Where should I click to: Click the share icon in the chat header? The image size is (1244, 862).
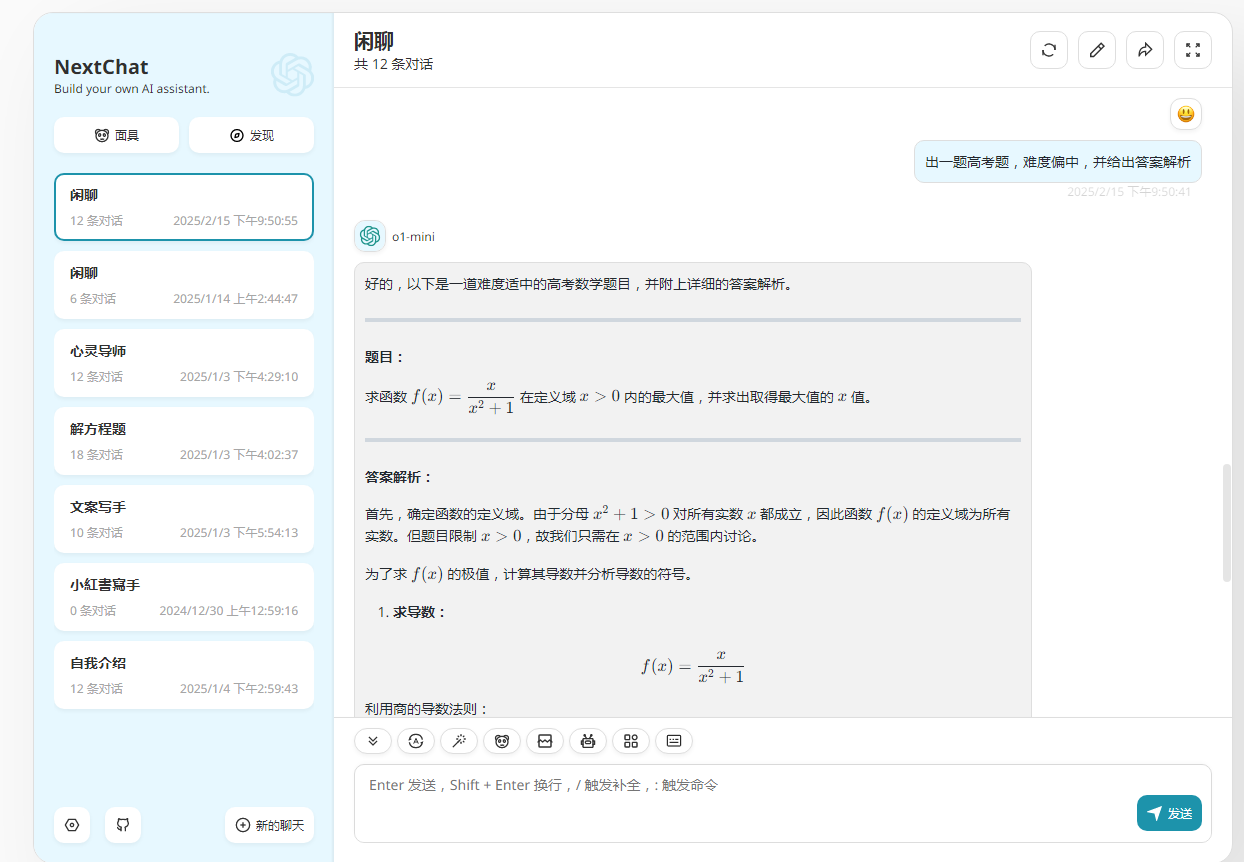coord(1145,49)
